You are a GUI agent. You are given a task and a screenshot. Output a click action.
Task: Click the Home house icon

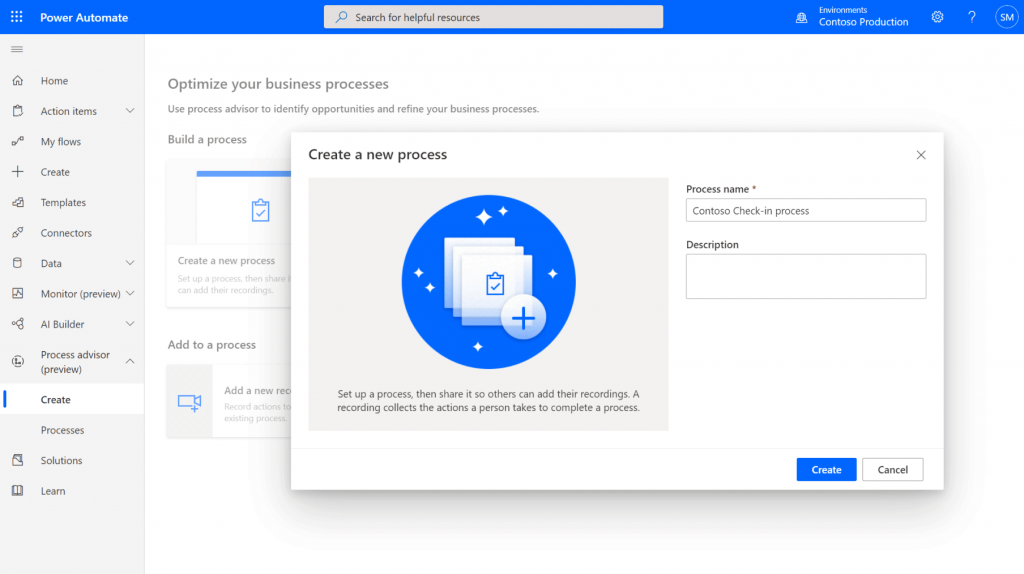point(18,80)
